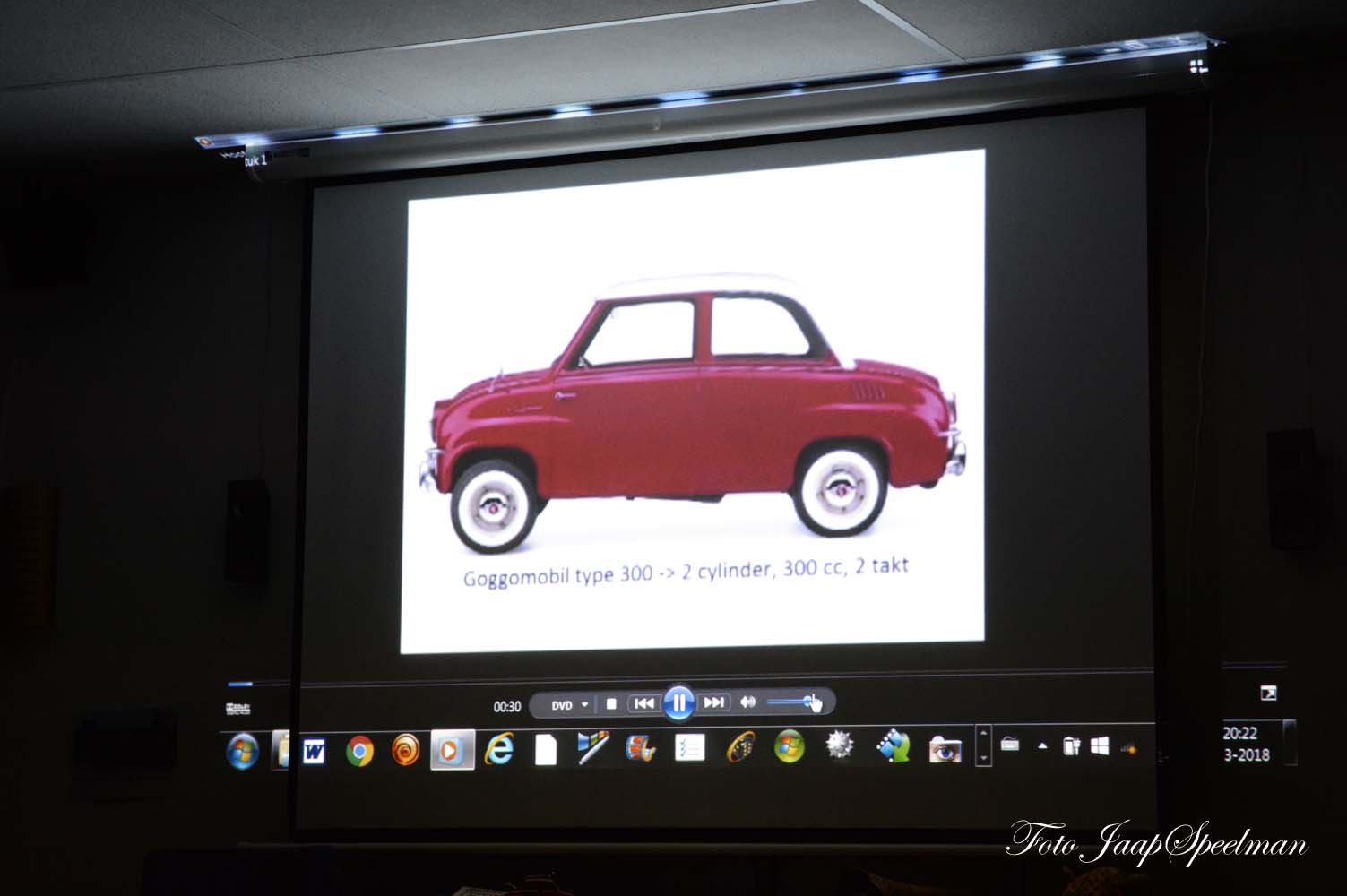Open the blank document icon in taskbar
The image size is (1347, 896).
[x=546, y=749]
